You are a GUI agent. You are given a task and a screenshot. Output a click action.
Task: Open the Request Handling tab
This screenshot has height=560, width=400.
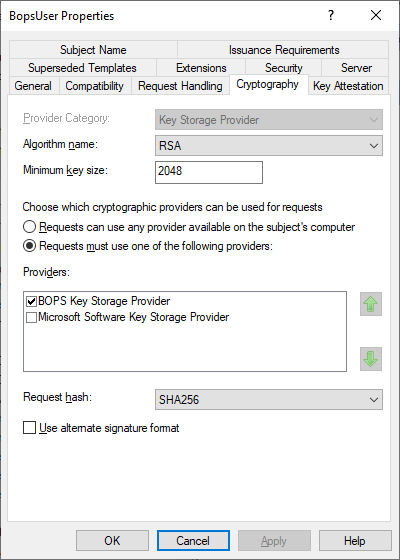coord(180,86)
